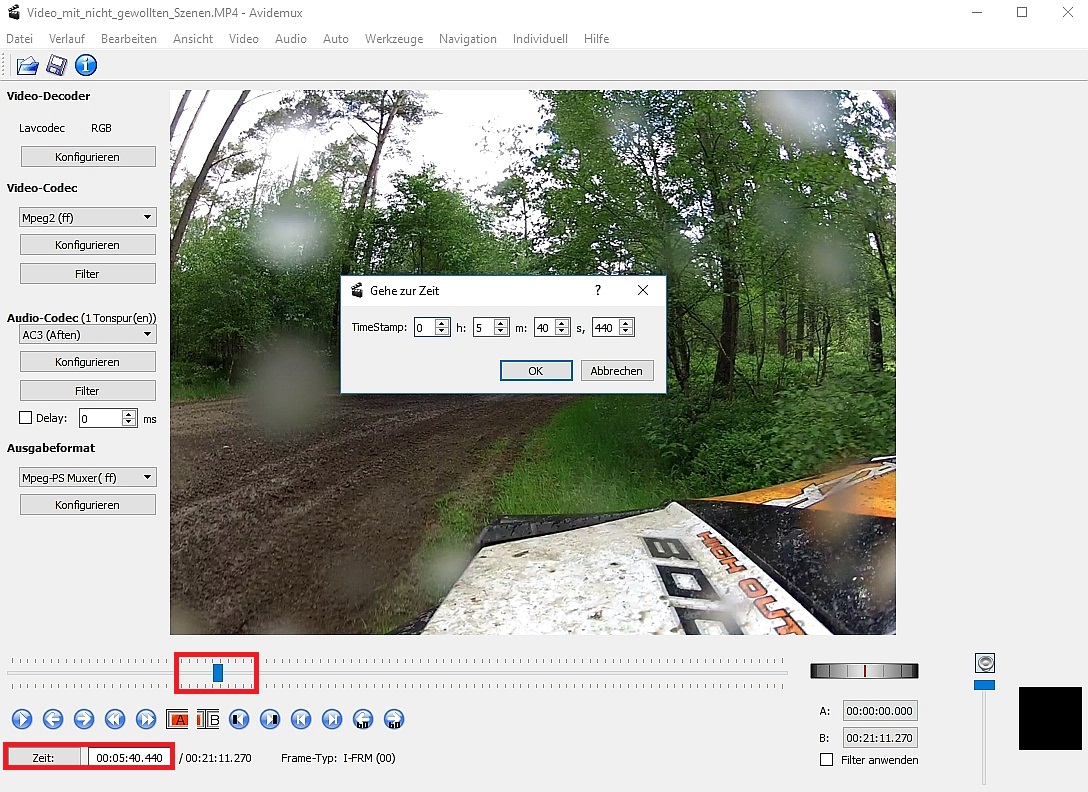The image size is (1088, 792).
Task: Show file information with the info icon
Action: pos(86,66)
